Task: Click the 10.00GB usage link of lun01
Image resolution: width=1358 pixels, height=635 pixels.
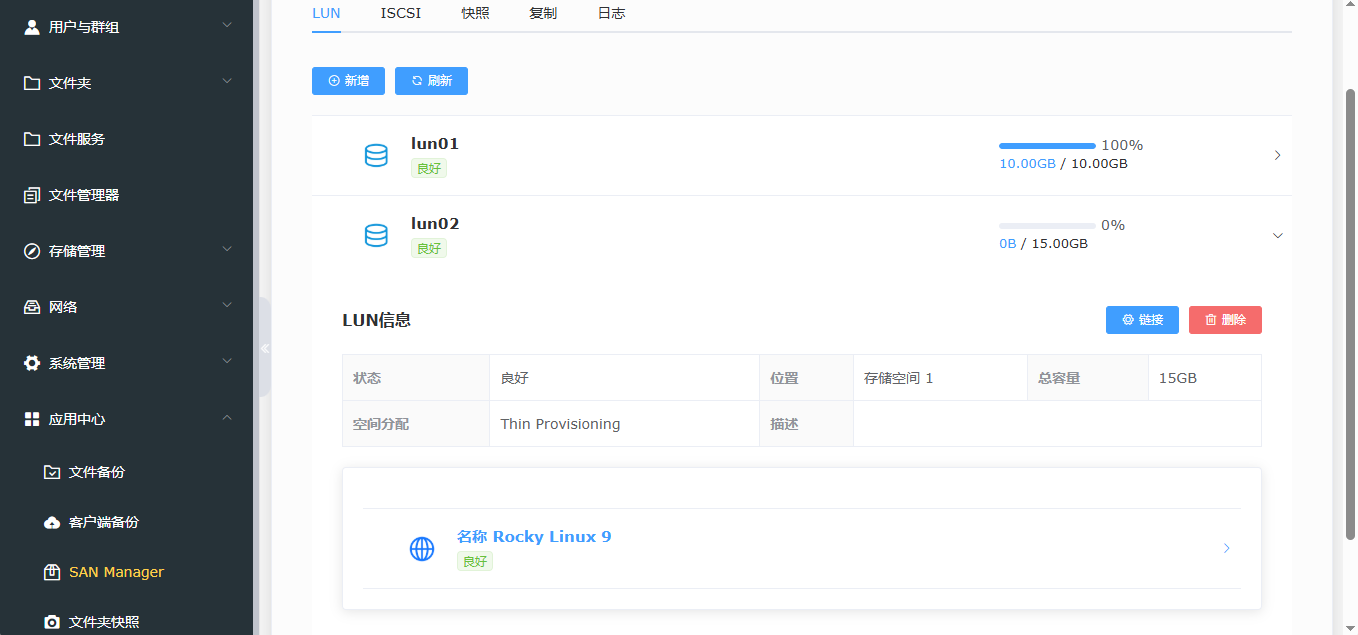Action: pos(1027,163)
